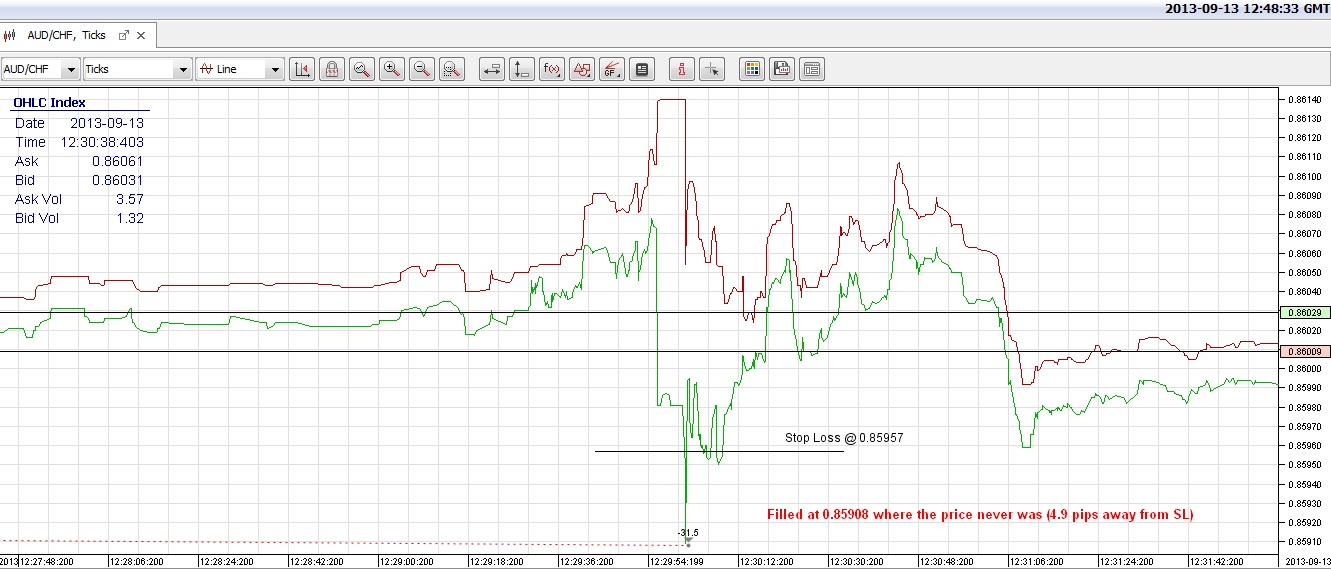Close the AUD/CHF, Ticks tab
Viewport: 1331px width, 570px height.
coord(141,35)
